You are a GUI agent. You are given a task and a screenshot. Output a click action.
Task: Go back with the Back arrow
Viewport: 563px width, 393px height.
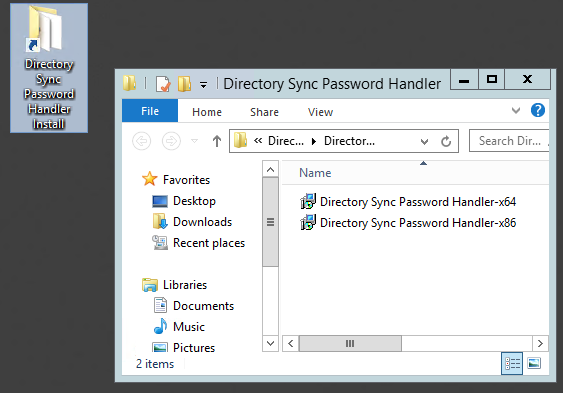click(x=141, y=141)
